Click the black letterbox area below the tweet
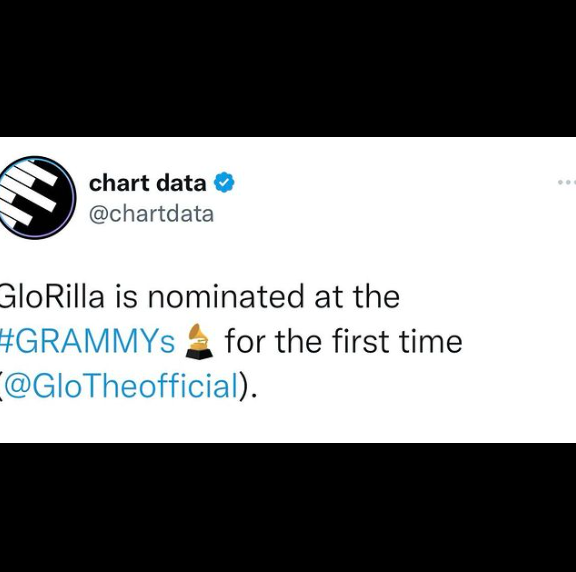This screenshot has height=572, width=576. pyautogui.click(x=288, y=507)
